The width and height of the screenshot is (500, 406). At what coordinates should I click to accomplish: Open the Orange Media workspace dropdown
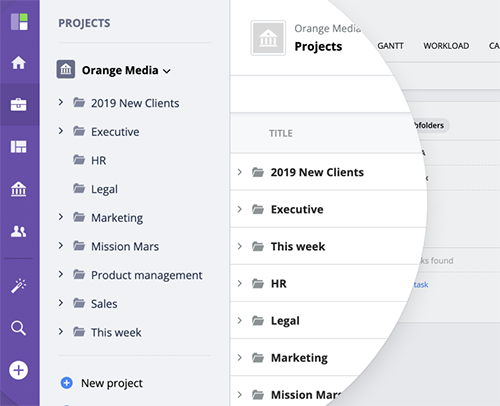point(126,70)
